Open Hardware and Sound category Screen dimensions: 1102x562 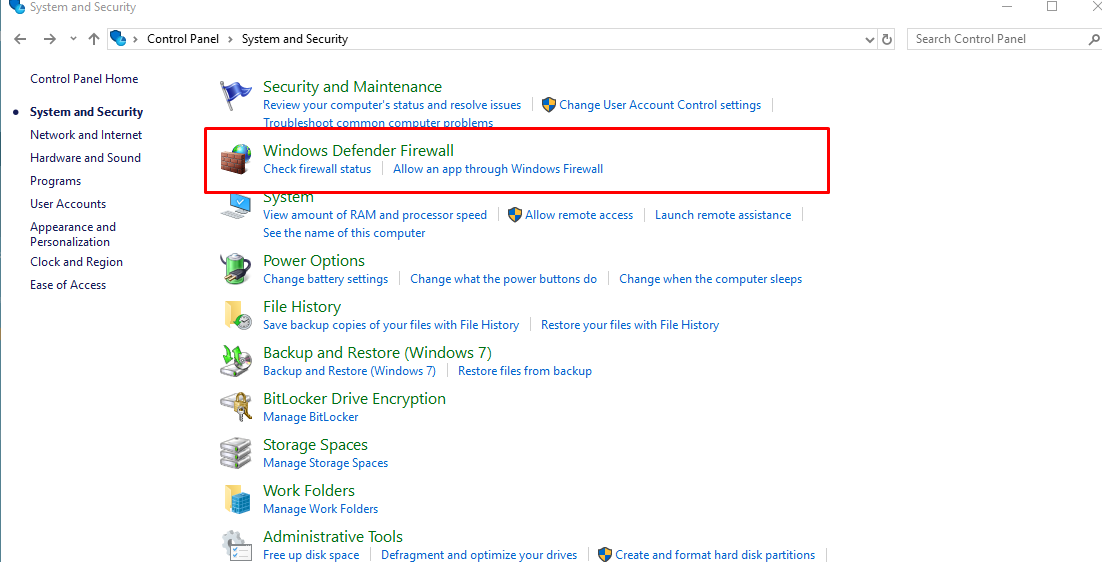(85, 158)
